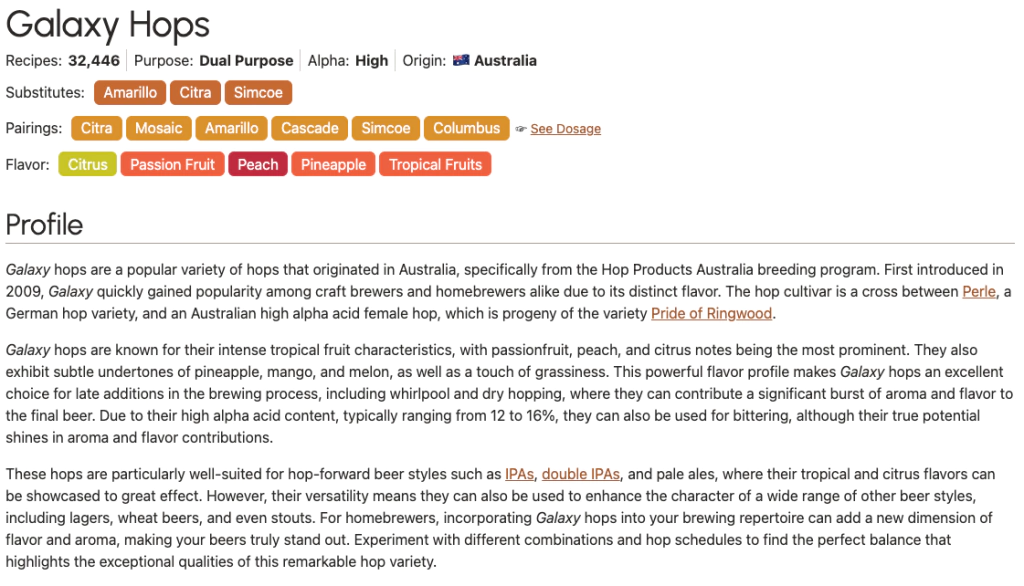Image resolution: width=1024 pixels, height=586 pixels.
Task: Select the Citra substitute tag
Action: 195,92
